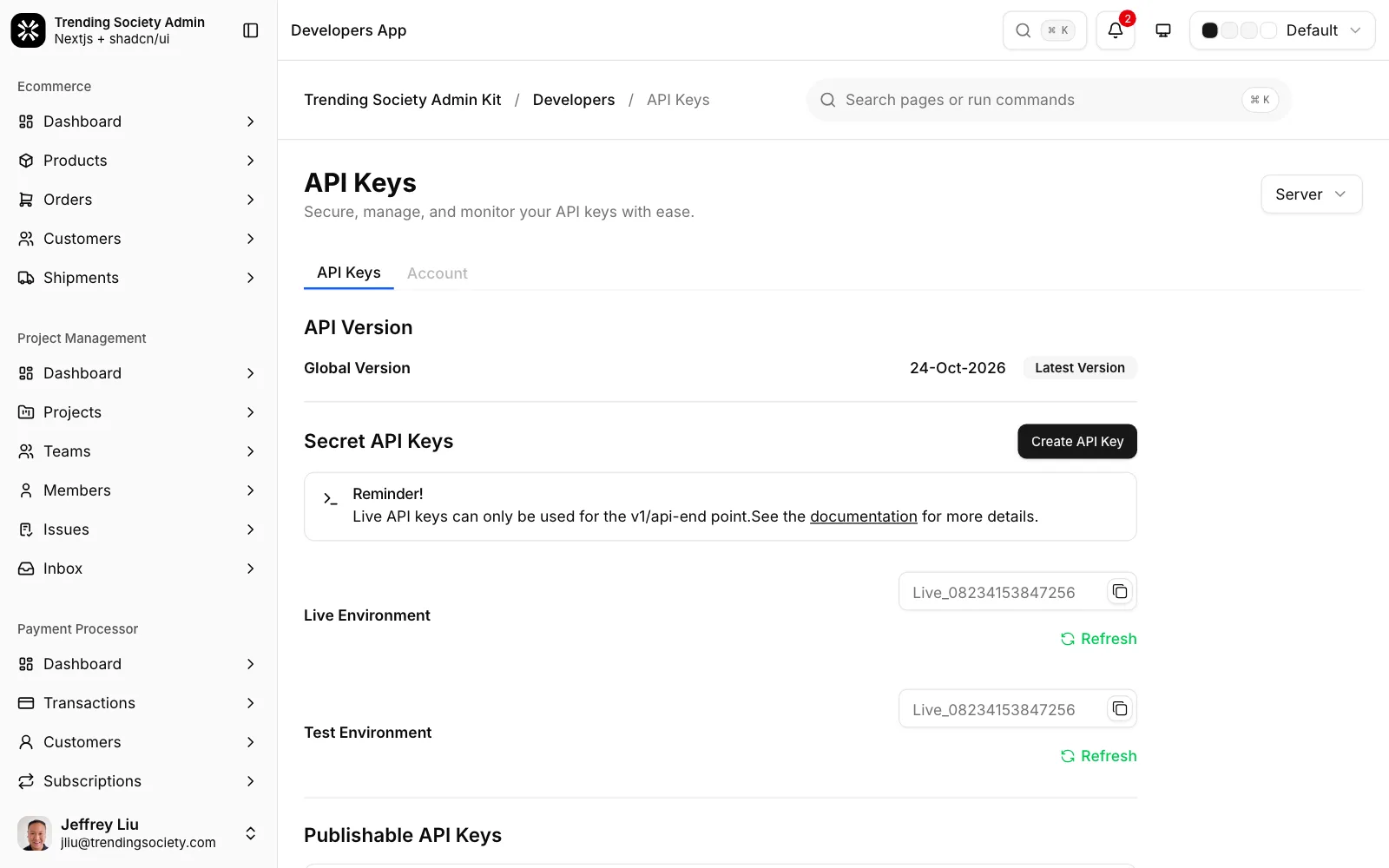Open the Default theme preset dropdown
1389x868 pixels.
(x=1282, y=30)
